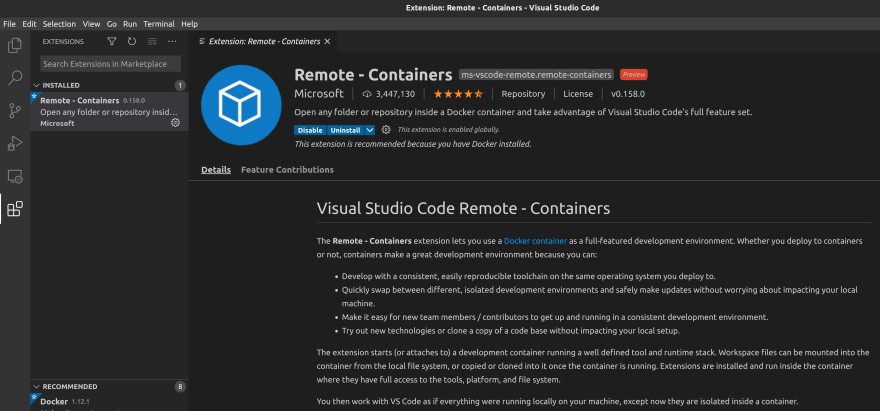Image resolution: width=880 pixels, height=411 pixels.
Task: Click the Remote - Containers cube logo
Action: point(241,105)
